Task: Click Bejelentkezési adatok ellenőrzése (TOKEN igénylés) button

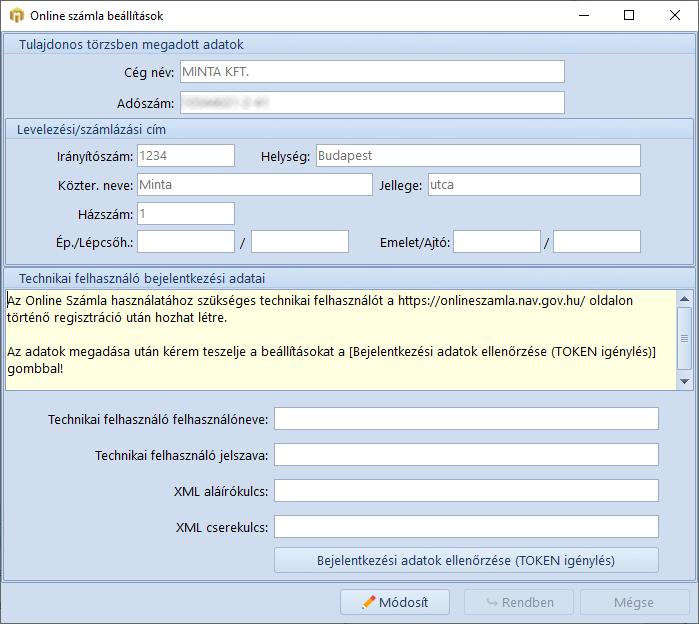Action: click(x=466, y=560)
